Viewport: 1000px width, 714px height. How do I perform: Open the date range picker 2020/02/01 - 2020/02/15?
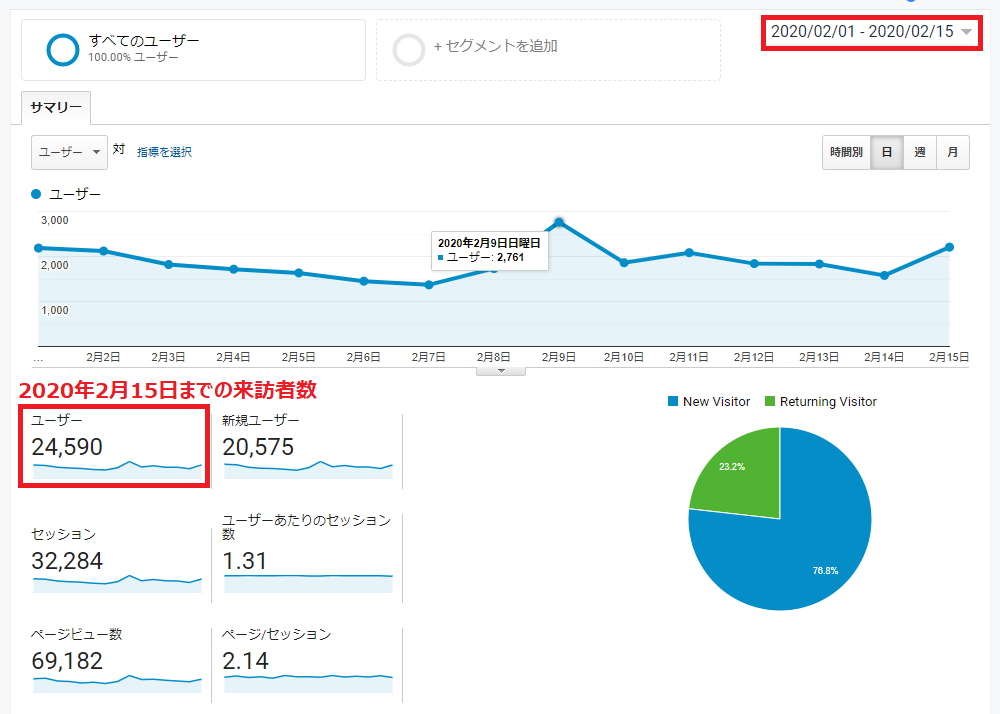871,32
